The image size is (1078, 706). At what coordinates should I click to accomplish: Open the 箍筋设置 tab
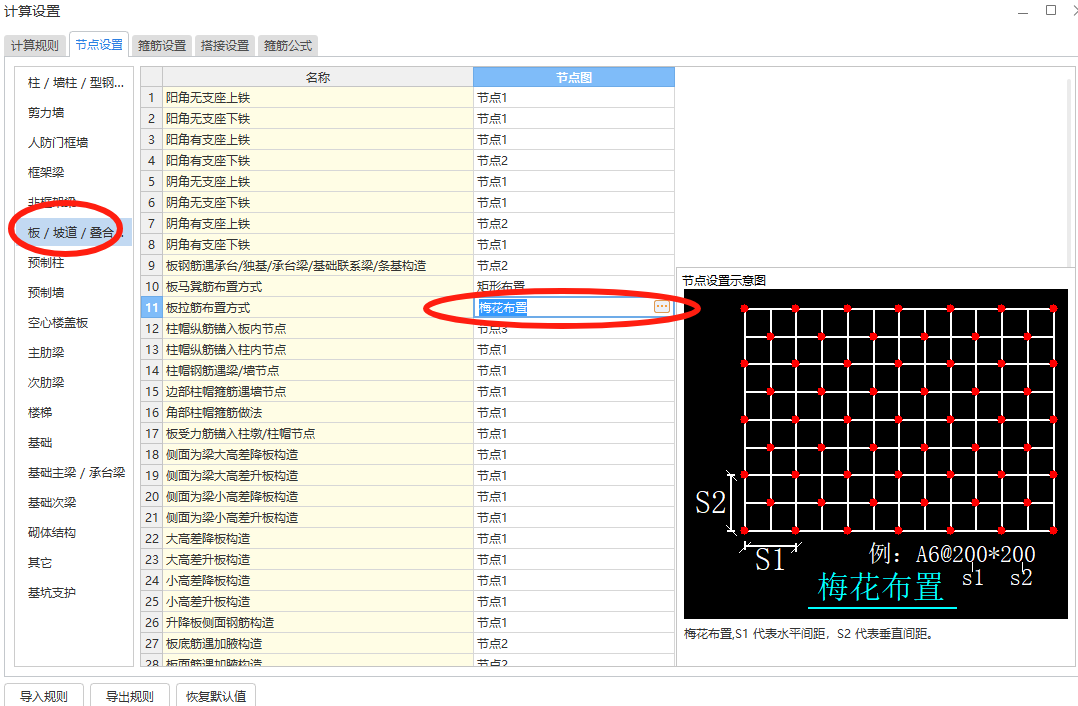click(162, 45)
